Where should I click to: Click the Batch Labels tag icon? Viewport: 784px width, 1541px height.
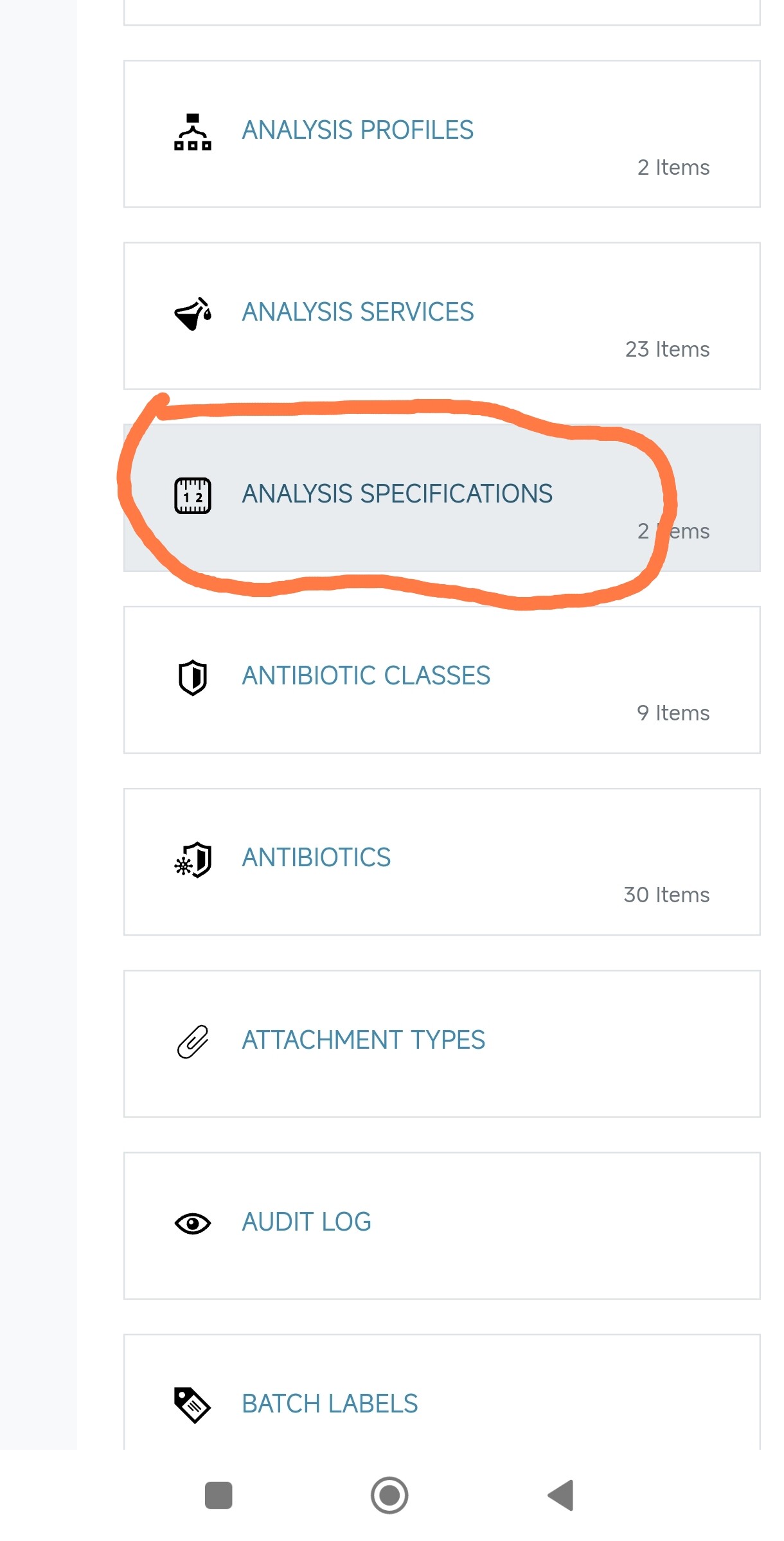(193, 1405)
